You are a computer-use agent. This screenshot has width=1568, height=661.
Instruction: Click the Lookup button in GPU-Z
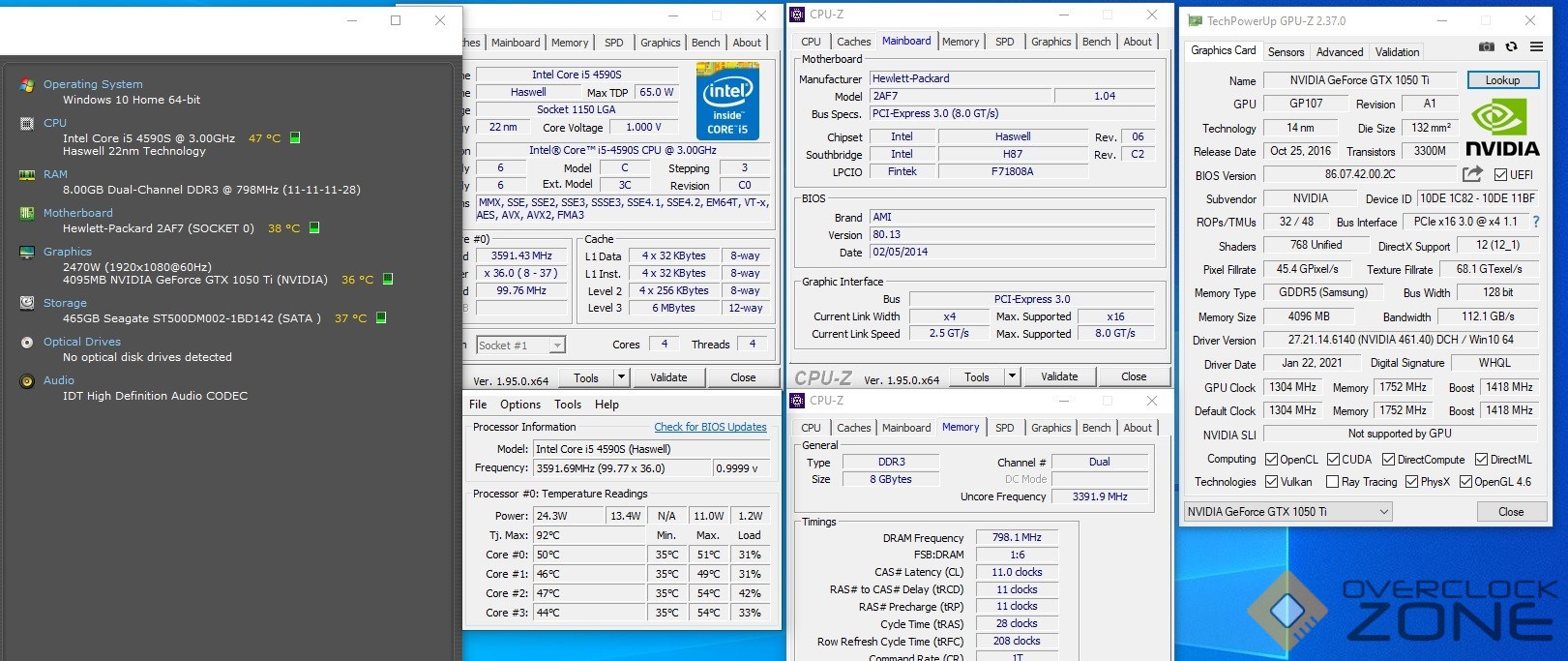(1502, 80)
